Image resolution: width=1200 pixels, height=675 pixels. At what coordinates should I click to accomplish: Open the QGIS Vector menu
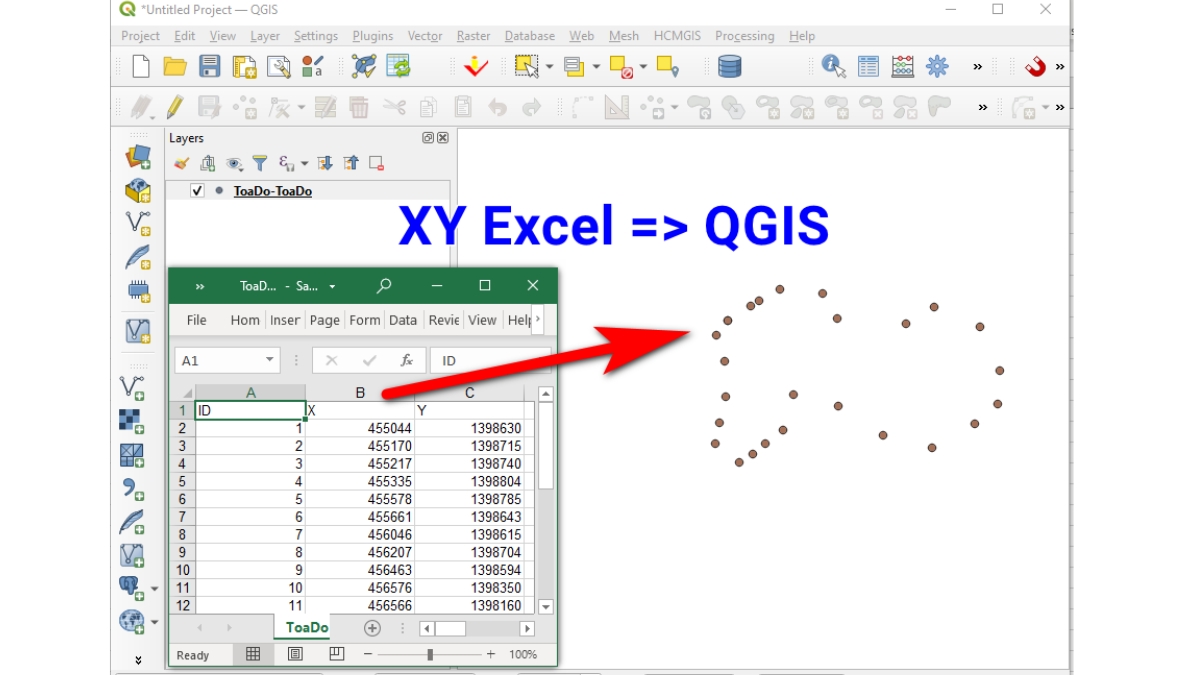(x=424, y=35)
